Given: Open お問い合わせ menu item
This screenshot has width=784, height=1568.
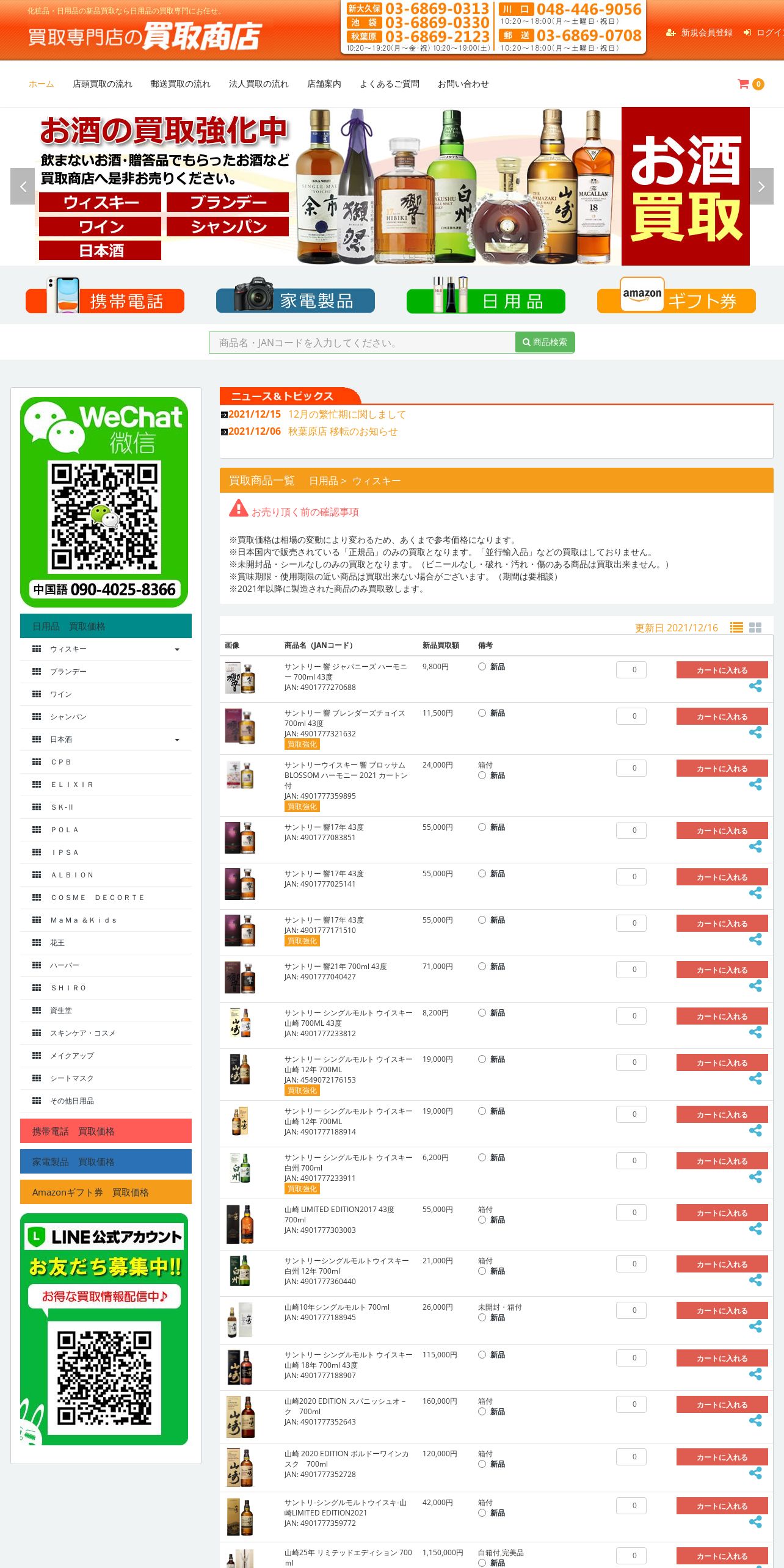Looking at the screenshot, I should pyautogui.click(x=463, y=84).
